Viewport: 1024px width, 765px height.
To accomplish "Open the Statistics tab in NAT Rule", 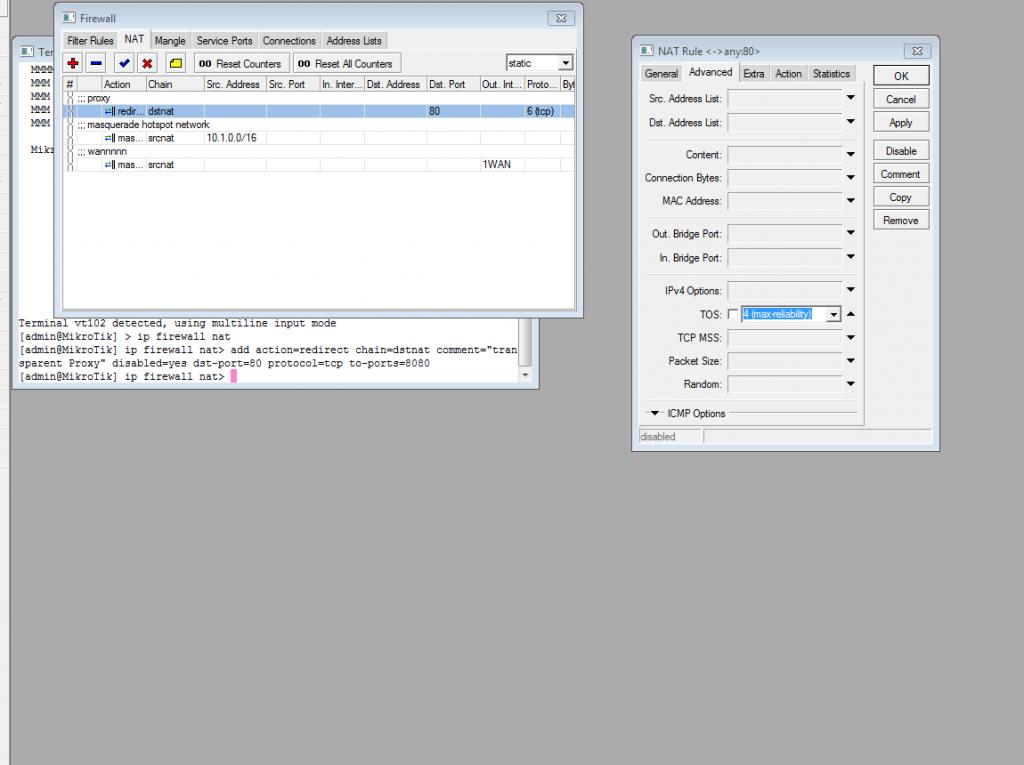I will coord(831,73).
